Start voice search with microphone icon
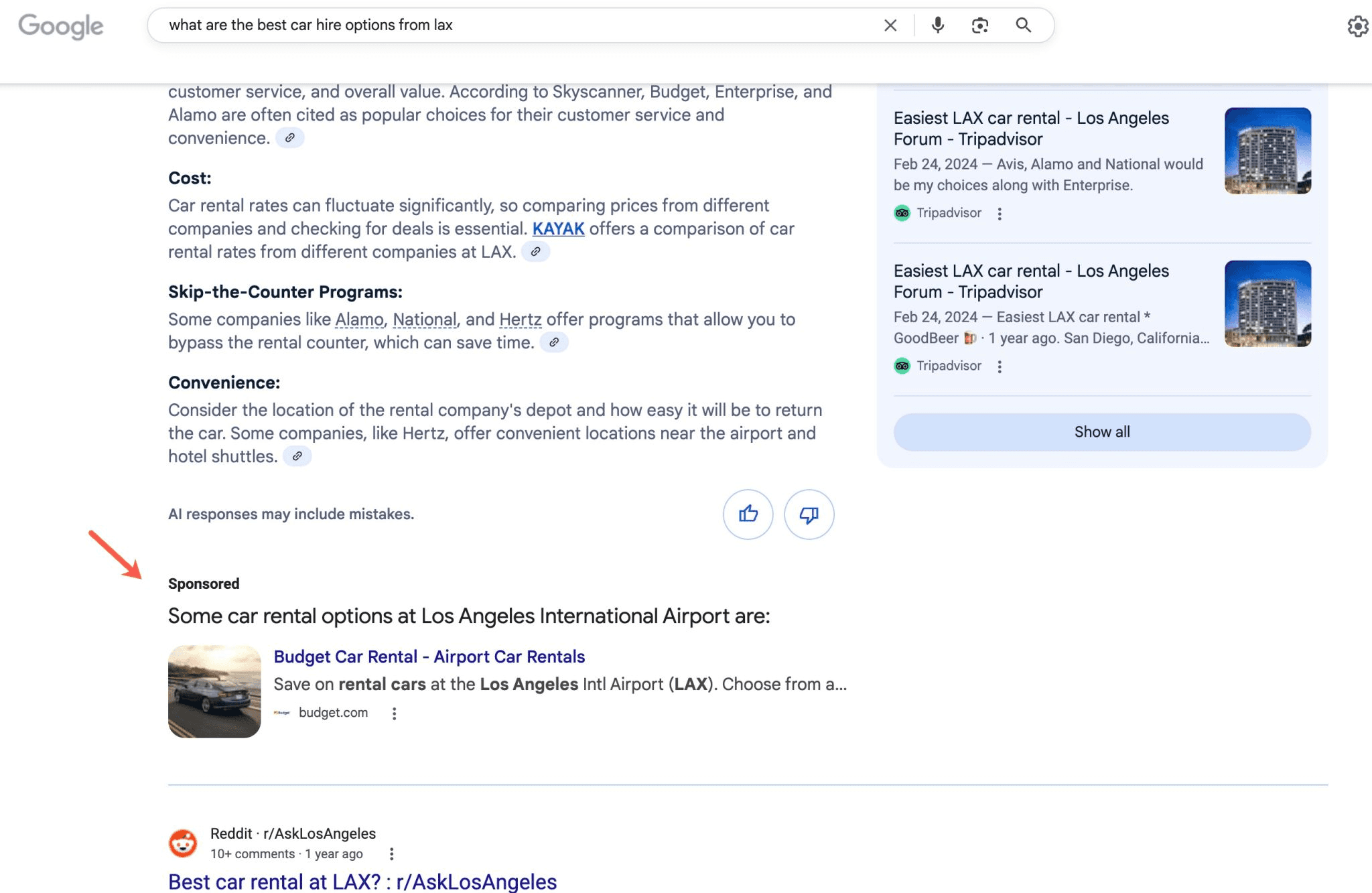 [938, 25]
